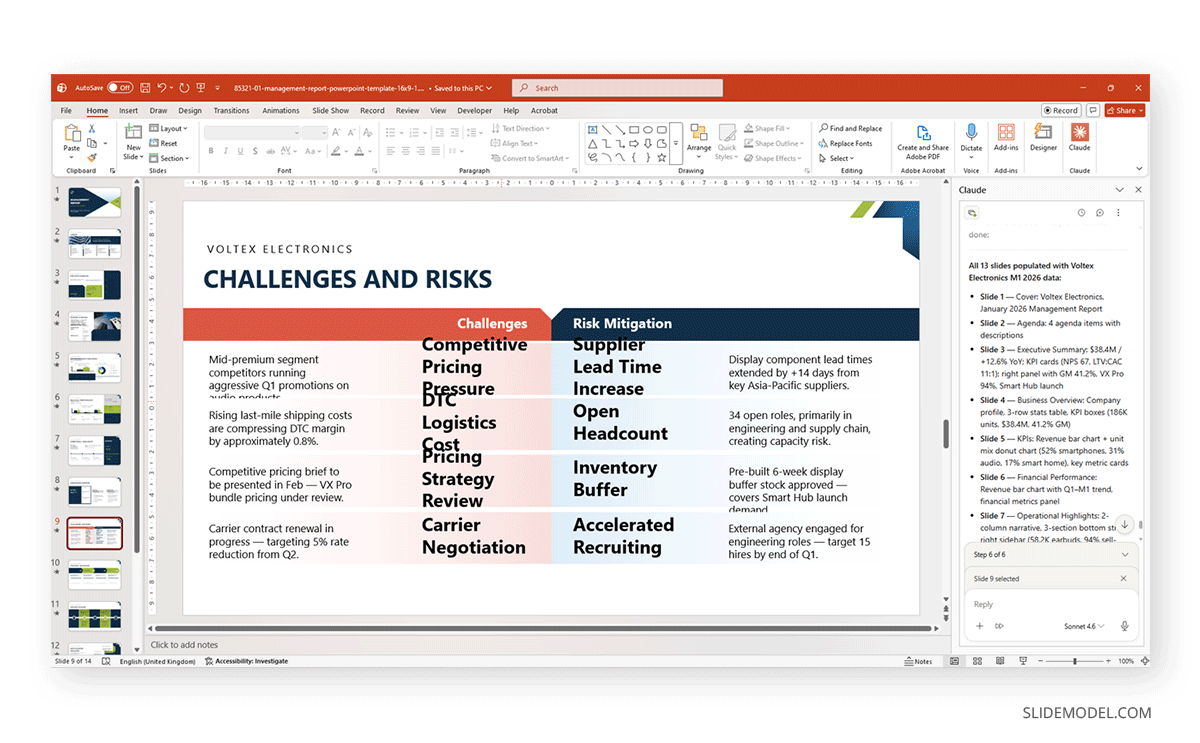Click the Reset slide button

pos(164,143)
